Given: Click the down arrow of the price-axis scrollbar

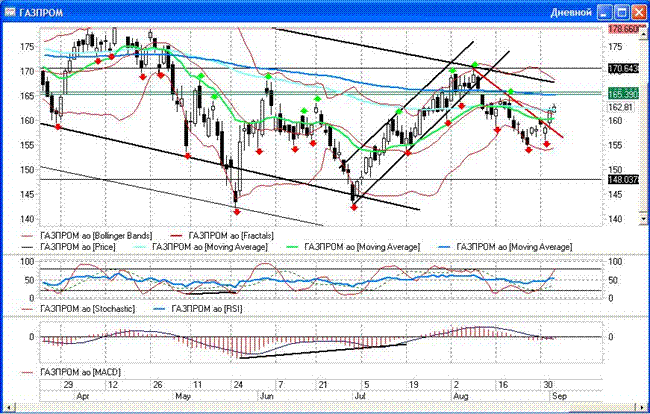Looking at the screenshot, I should [643, 218].
